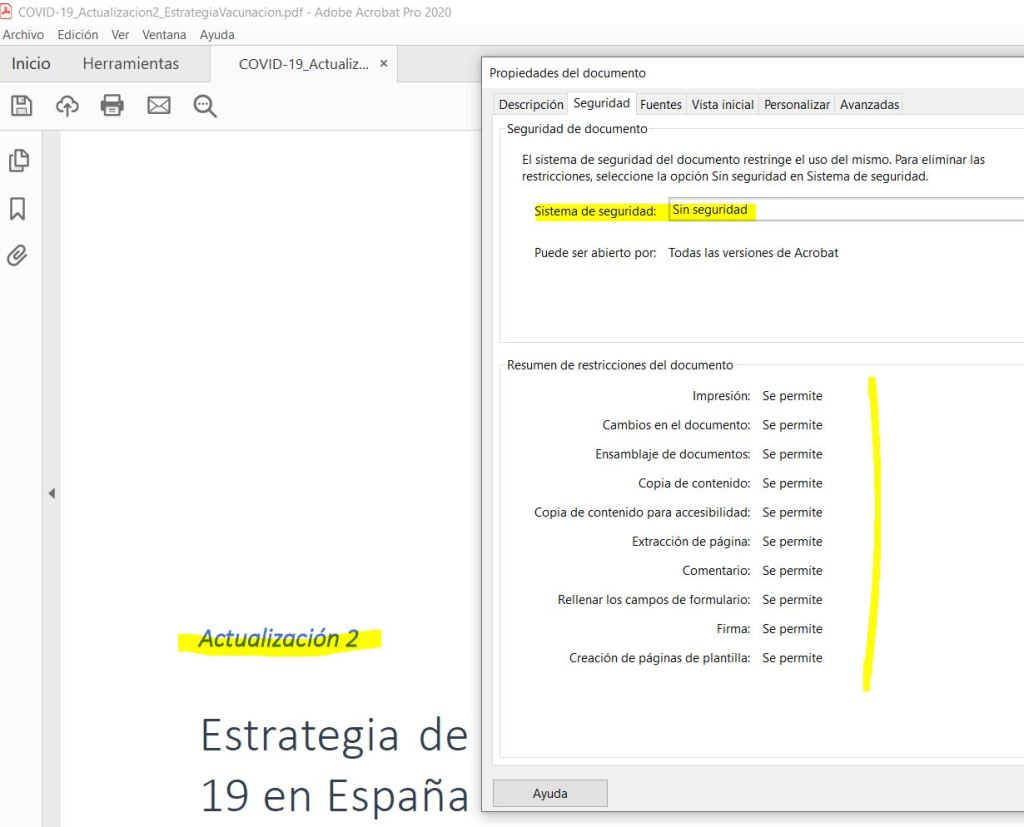Close the COVID-19_Actualiz document tab
Image resolution: width=1024 pixels, height=827 pixels.
tap(383, 63)
